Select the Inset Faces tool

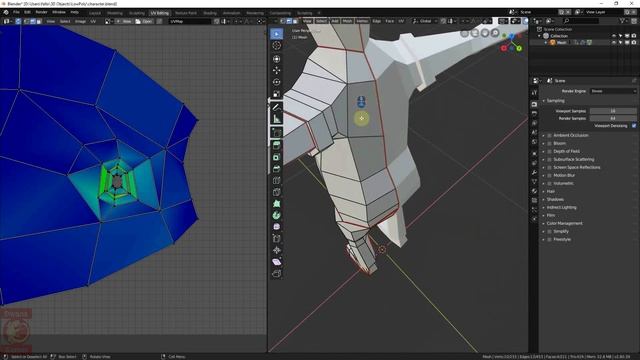[x=277, y=157]
